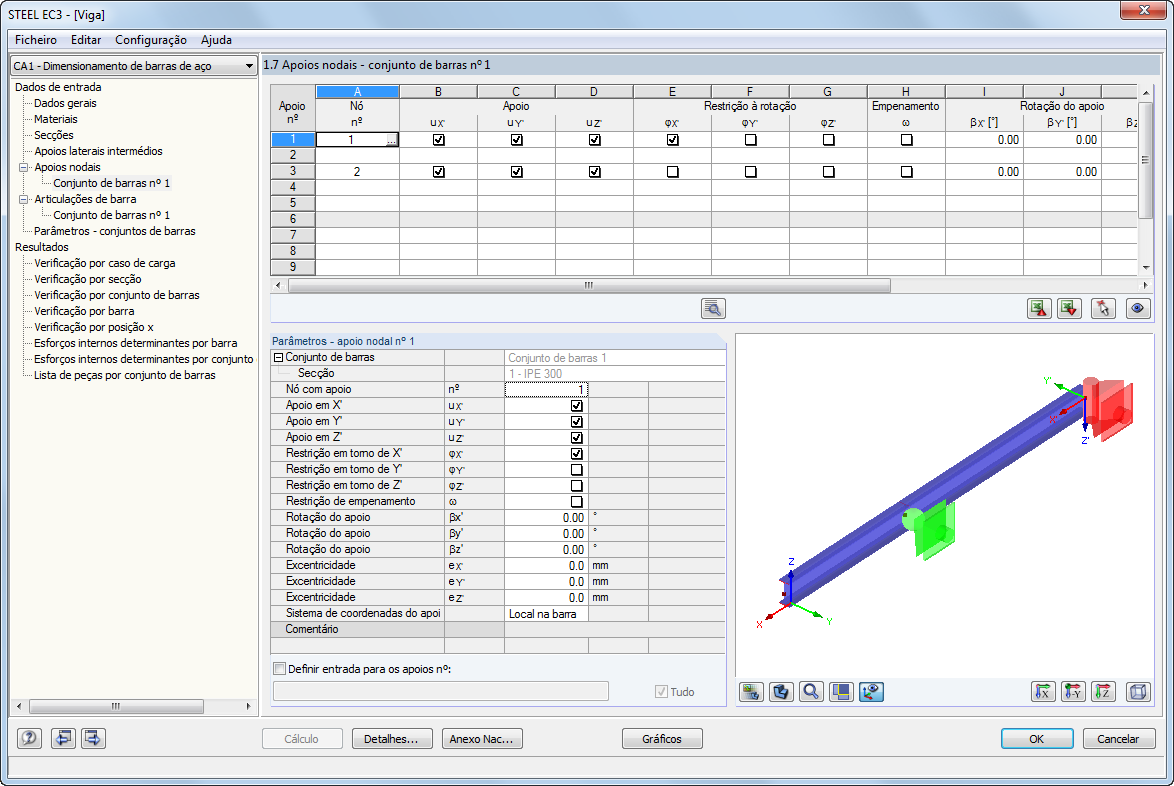Open the Ajuda menu
This screenshot has height=786, width=1174.
click(x=216, y=40)
